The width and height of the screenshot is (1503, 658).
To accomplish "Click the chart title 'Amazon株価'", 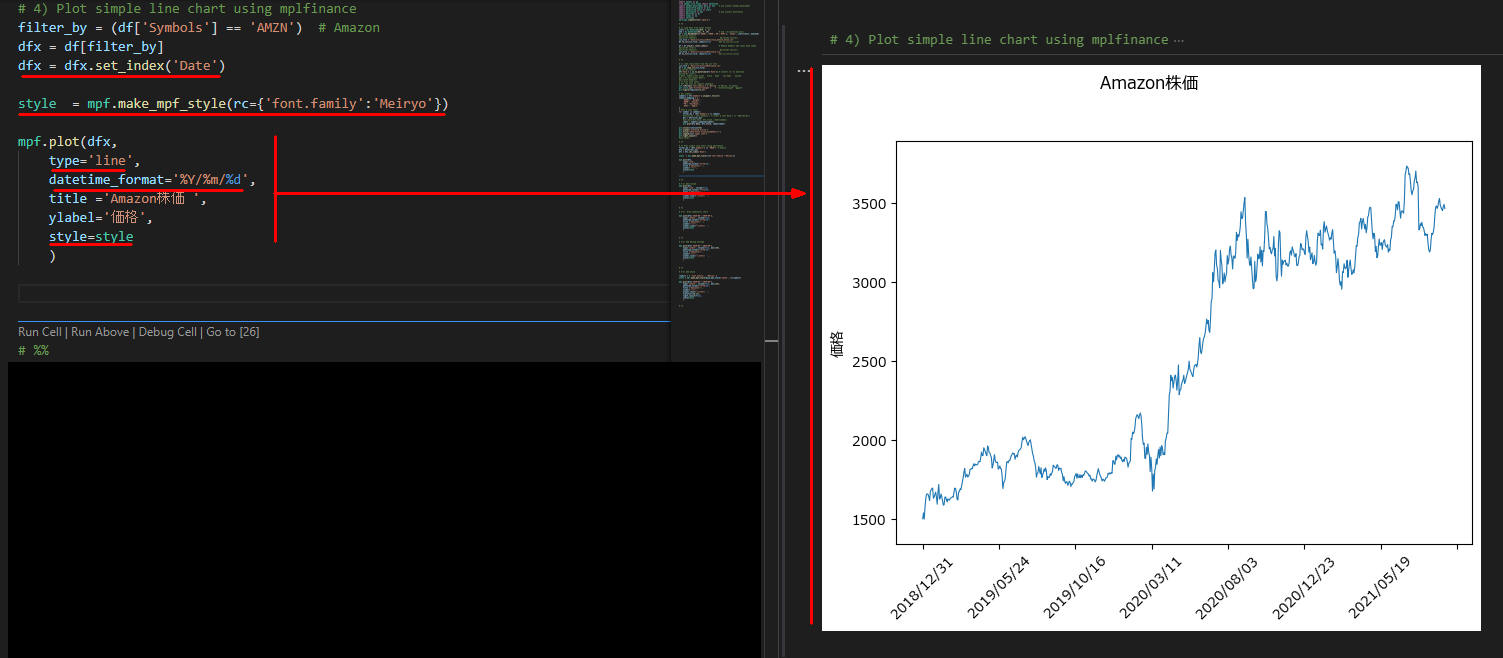I will pyautogui.click(x=1149, y=84).
